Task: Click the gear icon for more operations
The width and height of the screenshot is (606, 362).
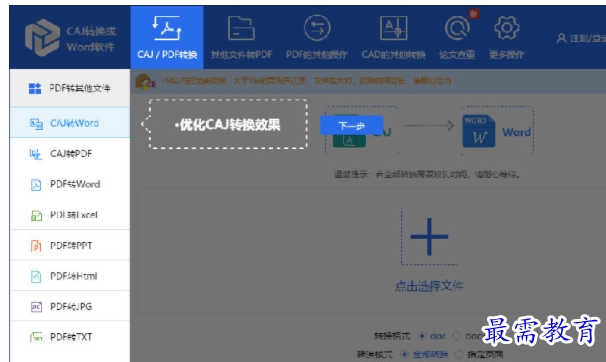Action: pos(507,28)
